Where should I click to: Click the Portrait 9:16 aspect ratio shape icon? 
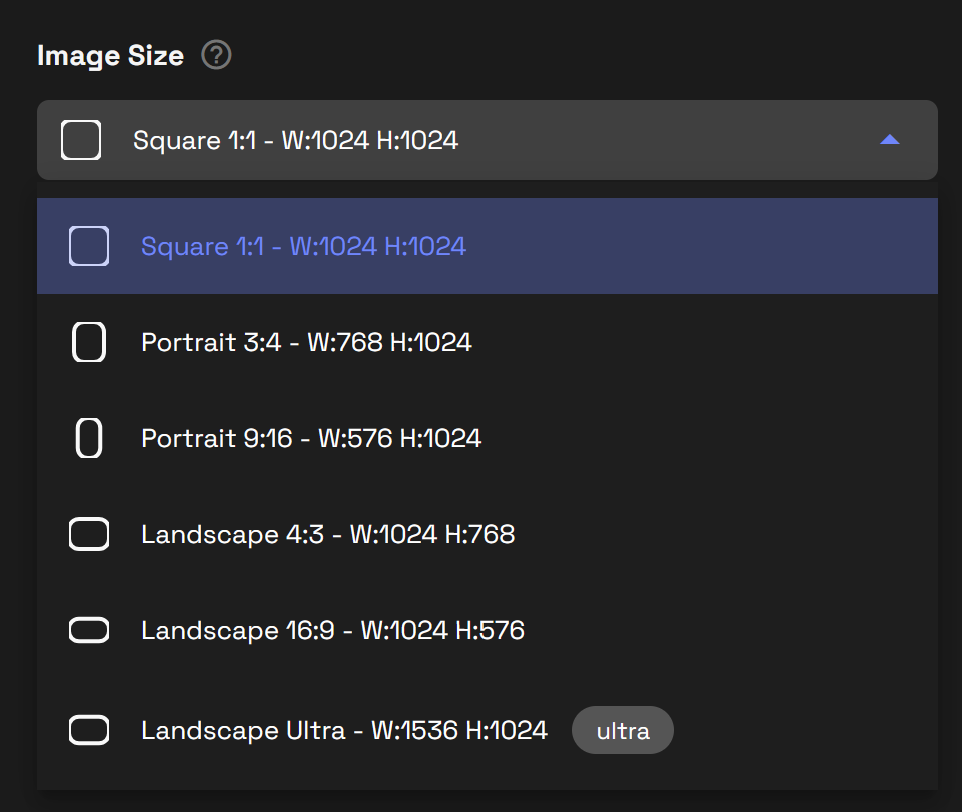(x=88, y=438)
